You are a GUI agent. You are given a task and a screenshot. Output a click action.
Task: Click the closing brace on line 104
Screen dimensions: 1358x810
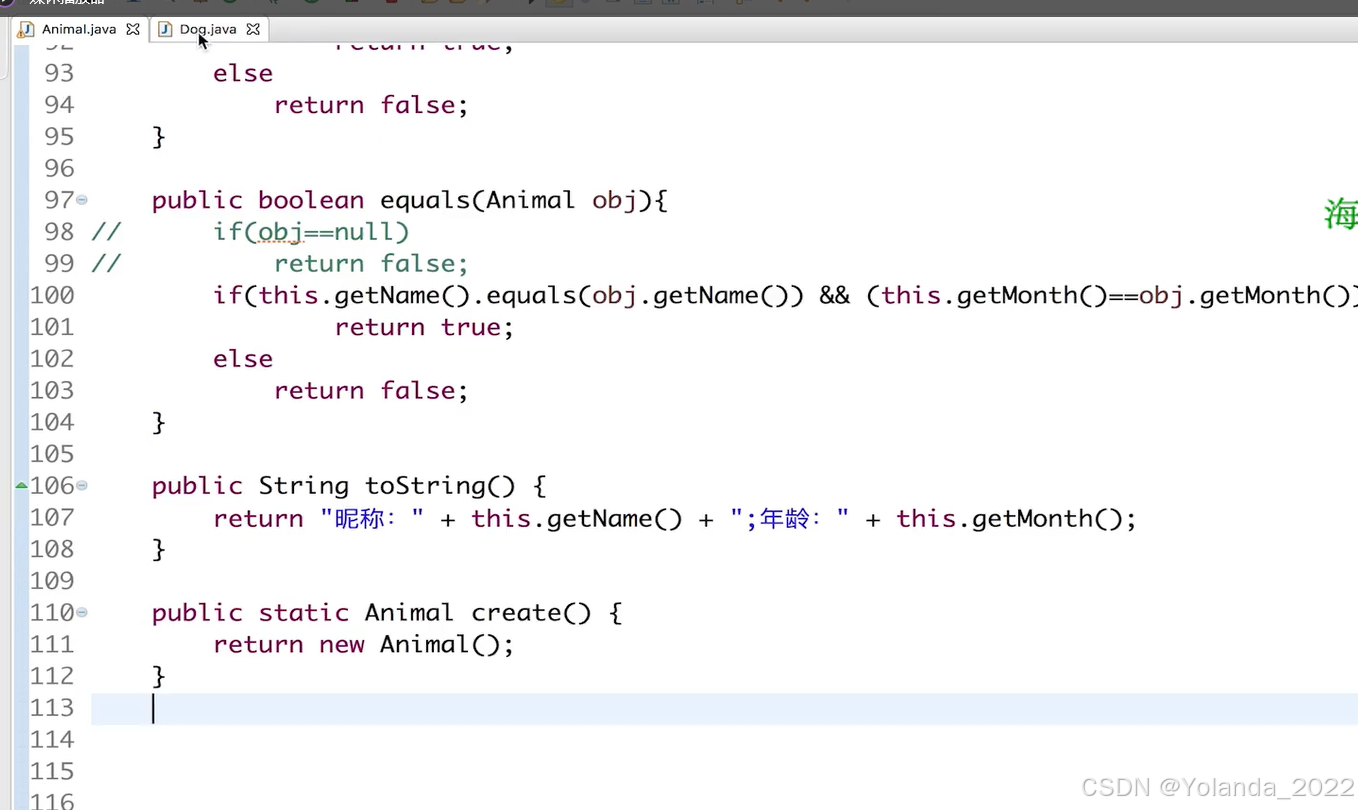(158, 423)
